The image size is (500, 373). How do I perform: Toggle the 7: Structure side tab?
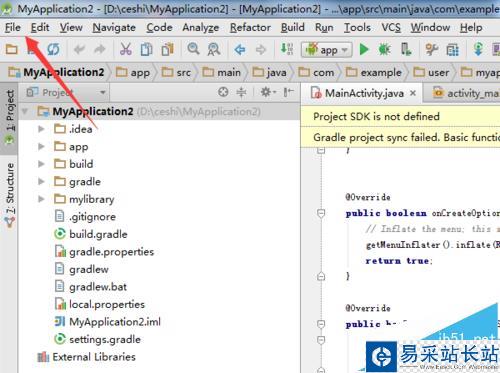pyautogui.click(x=10, y=195)
